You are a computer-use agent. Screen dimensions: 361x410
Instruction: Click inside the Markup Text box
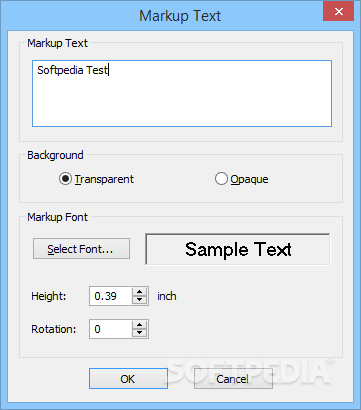point(182,93)
